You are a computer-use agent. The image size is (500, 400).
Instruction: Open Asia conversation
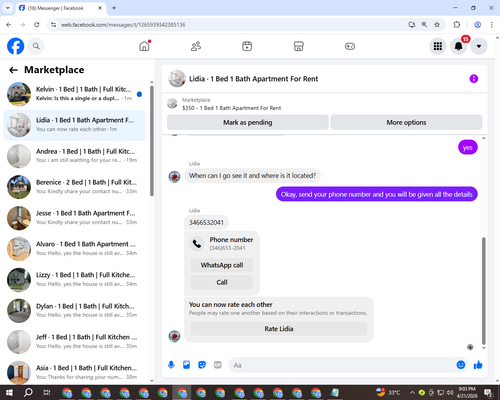[75, 372]
